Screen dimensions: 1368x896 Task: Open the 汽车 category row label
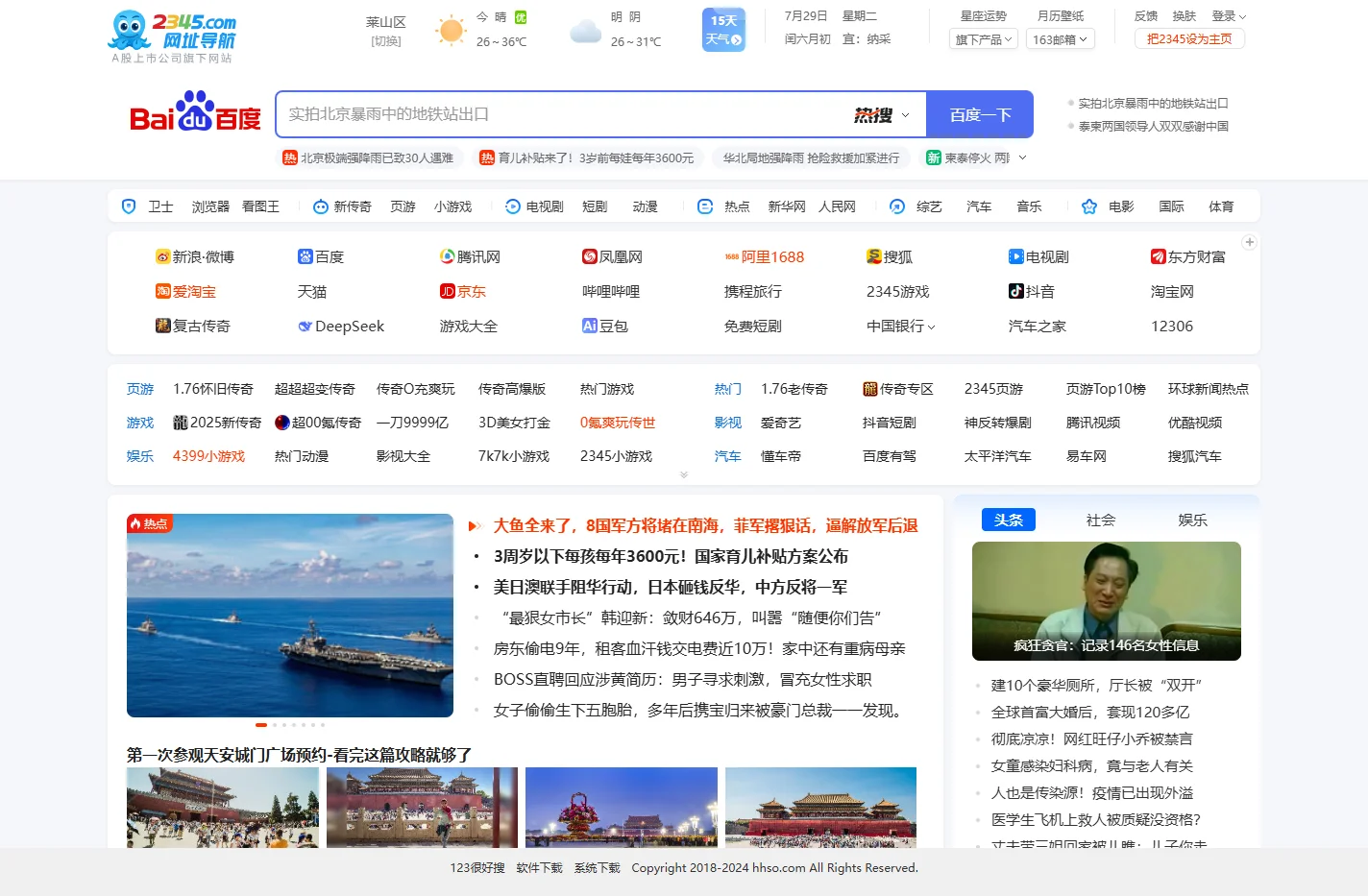pos(728,456)
